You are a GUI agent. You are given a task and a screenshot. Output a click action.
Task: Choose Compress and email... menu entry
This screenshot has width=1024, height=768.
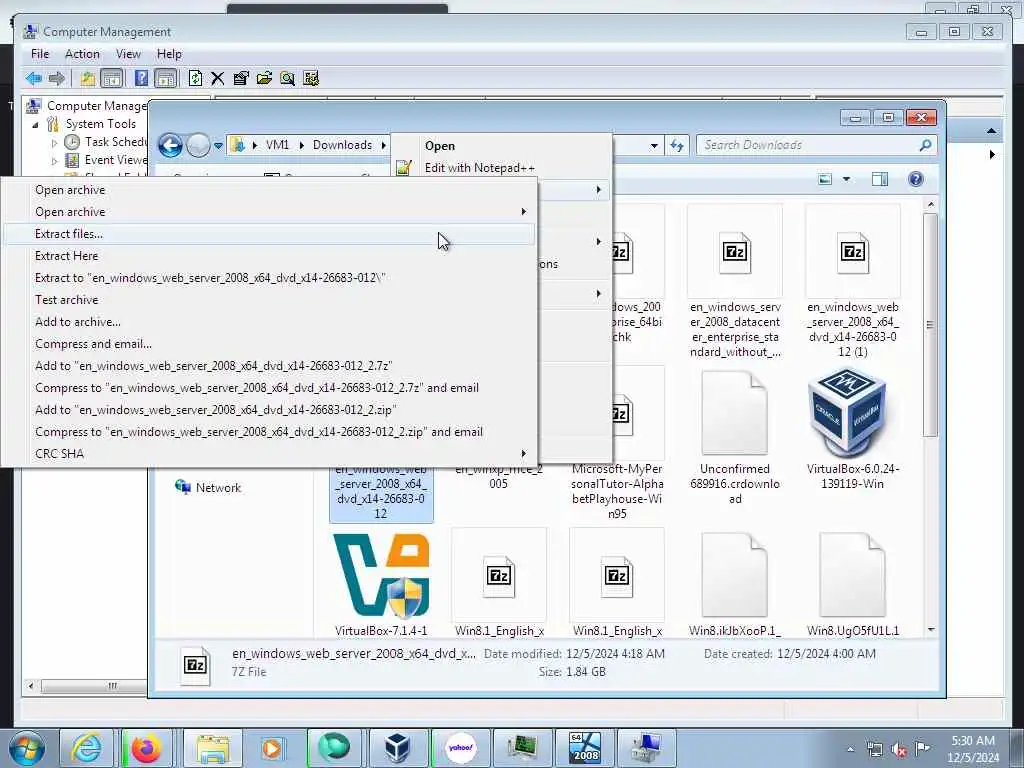[x=268, y=344]
